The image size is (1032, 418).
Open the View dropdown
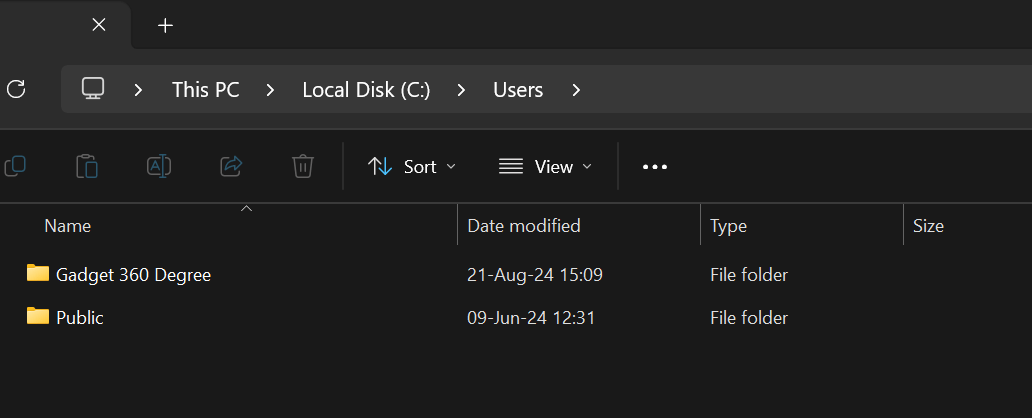pyautogui.click(x=545, y=167)
